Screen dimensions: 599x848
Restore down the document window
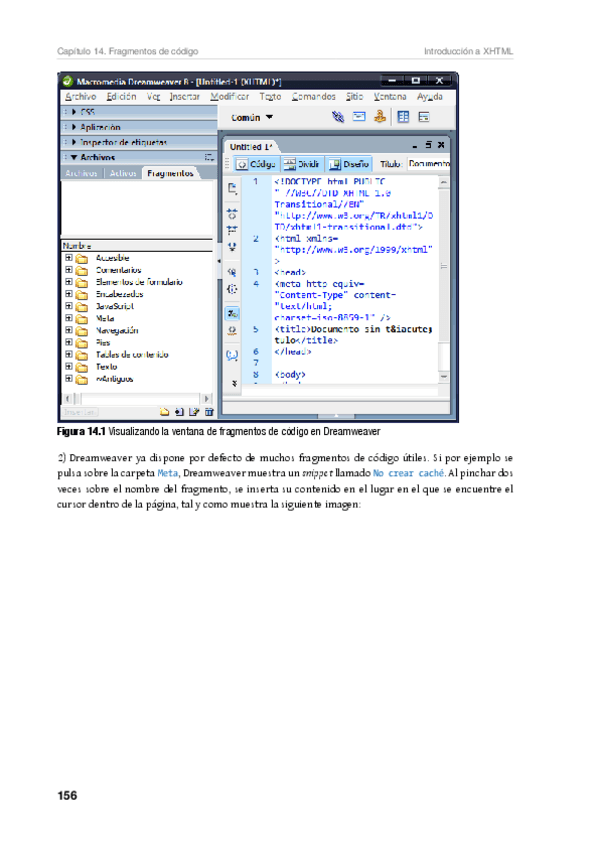coord(428,145)
